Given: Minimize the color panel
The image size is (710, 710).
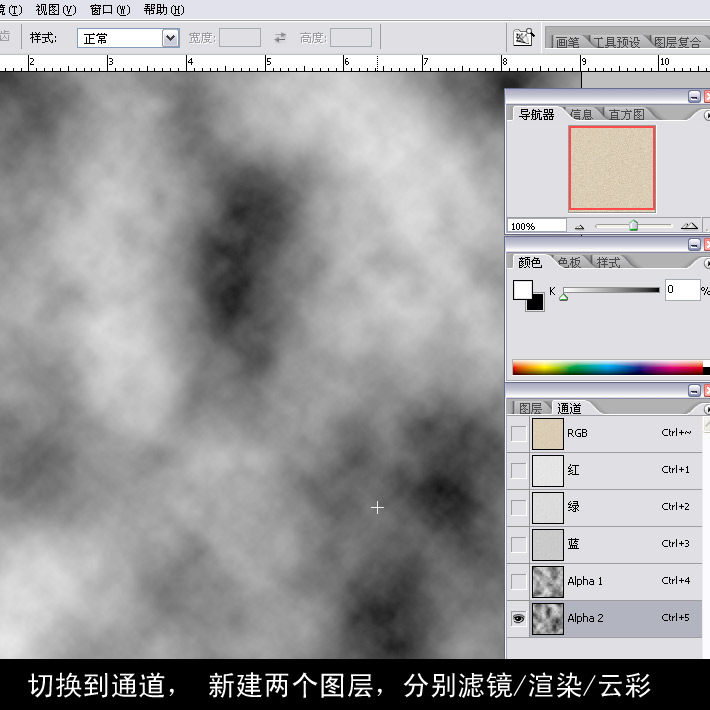Looking at the screenshot, I should point(694,245).
